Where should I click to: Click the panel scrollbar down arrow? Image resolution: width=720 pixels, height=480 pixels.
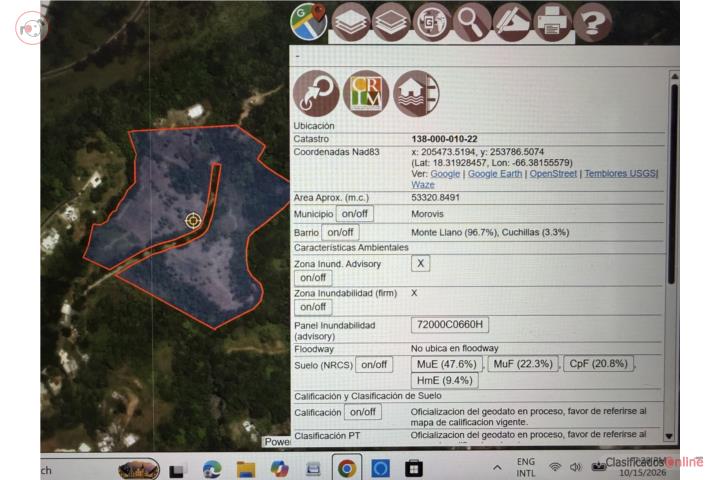tap(669, 436)
